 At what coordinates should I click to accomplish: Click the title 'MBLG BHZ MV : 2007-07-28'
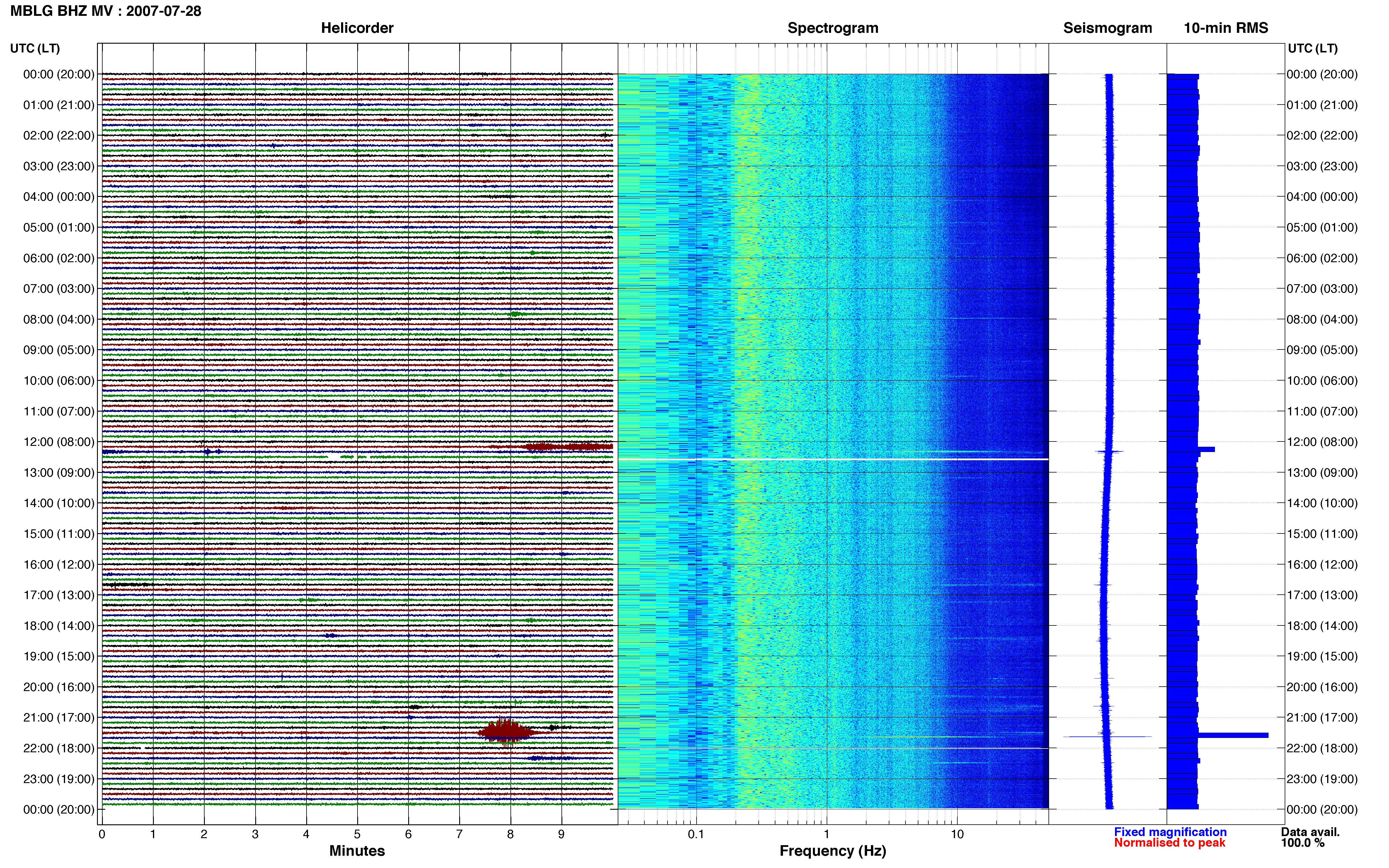click(106, 11)
